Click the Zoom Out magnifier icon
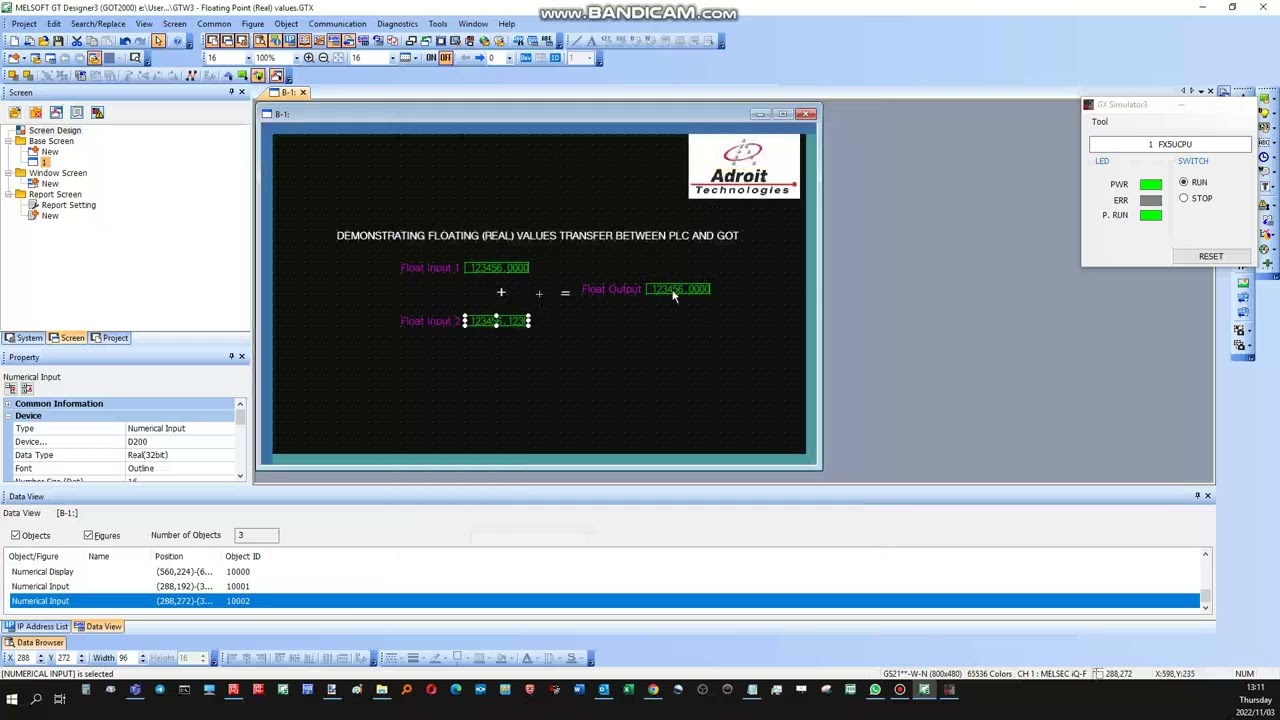1280x720 pixels. coord(323,58)
